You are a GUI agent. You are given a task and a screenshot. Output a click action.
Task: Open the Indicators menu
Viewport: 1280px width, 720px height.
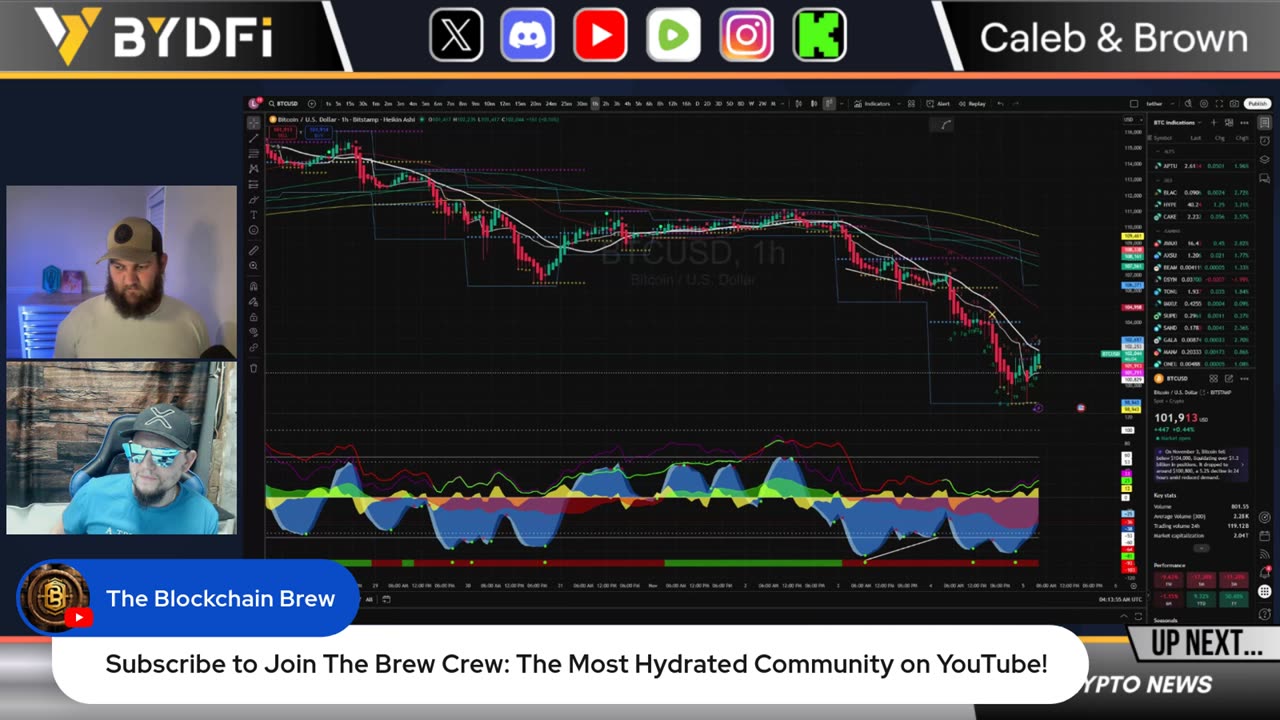tap(872, 103)
